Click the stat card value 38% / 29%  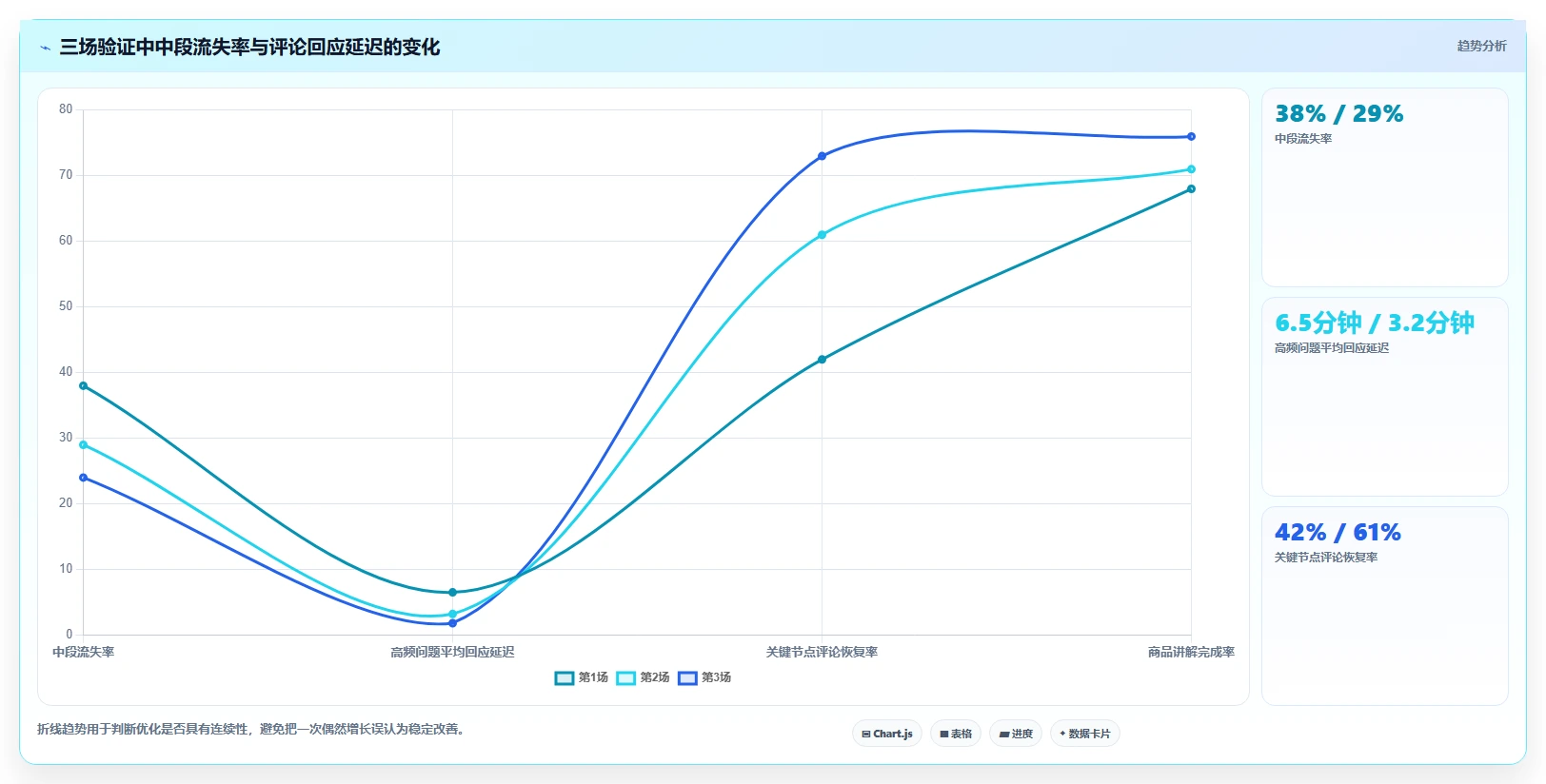pos(1338,114)
